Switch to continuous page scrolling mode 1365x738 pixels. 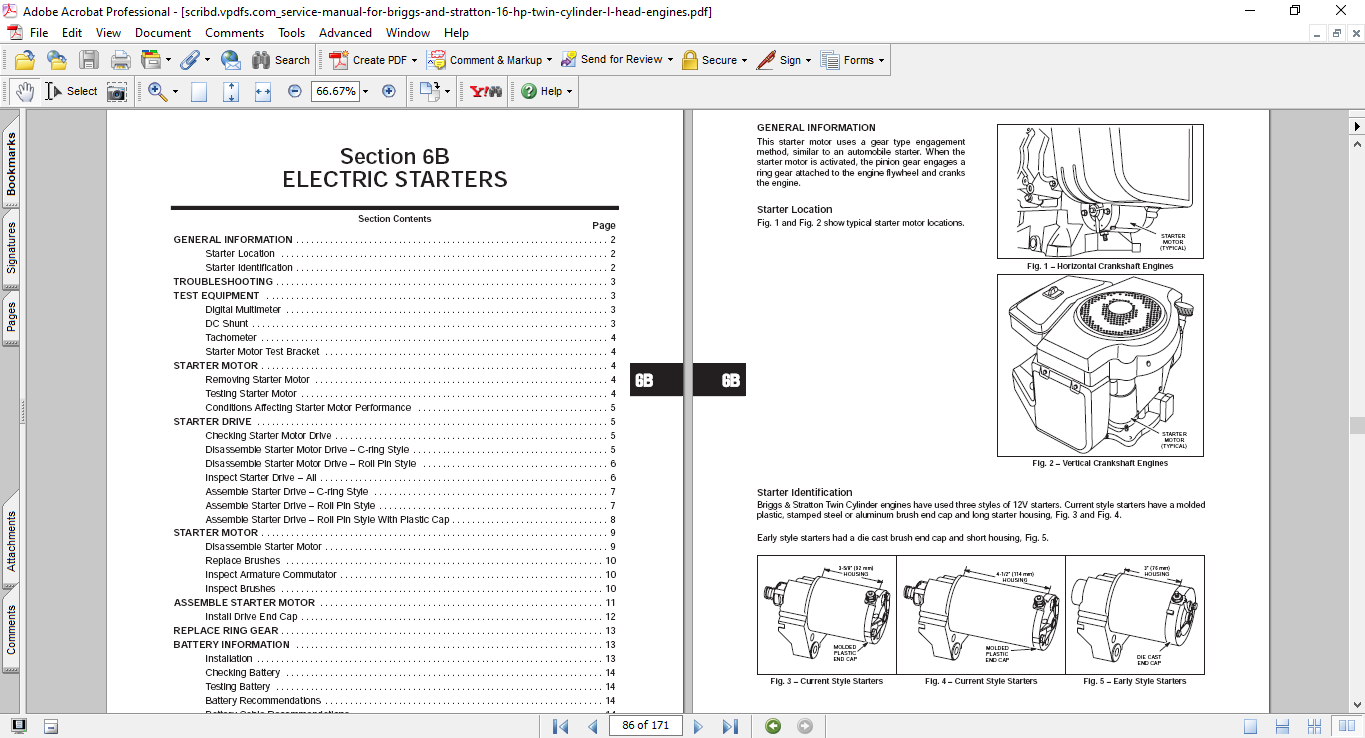pyautogui.click(x=1282, y=725)
